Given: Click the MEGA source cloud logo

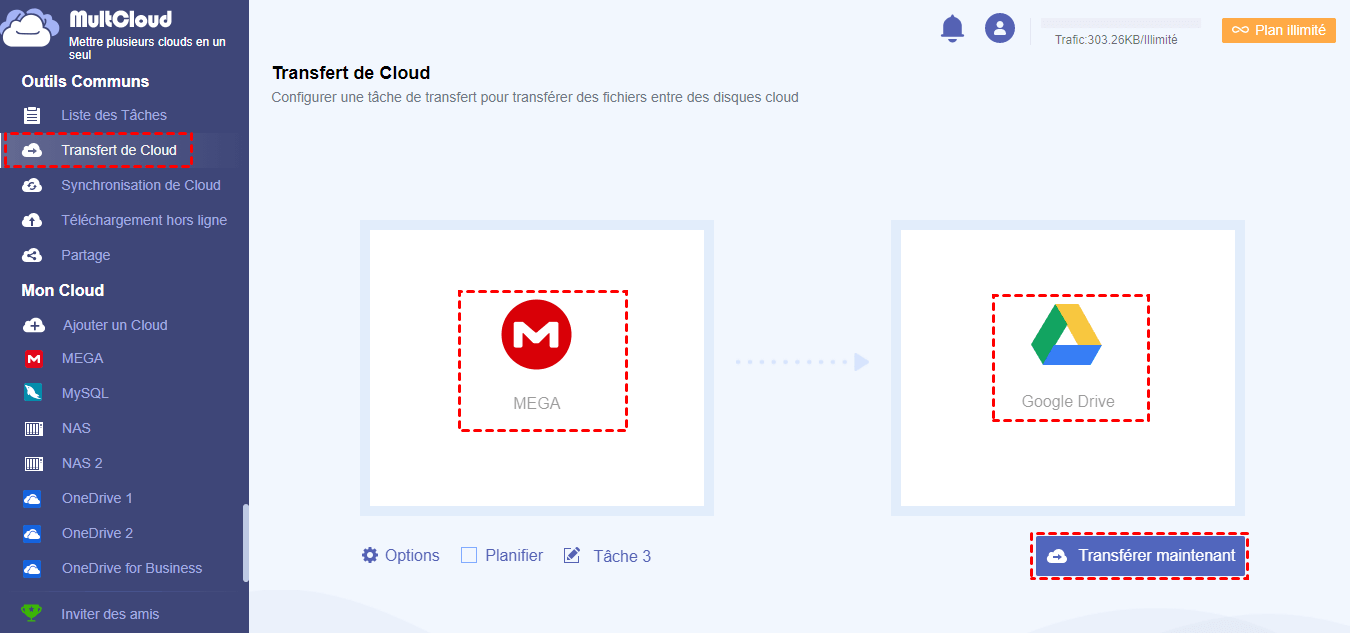Looking at the screenshot, I should 536,335.
